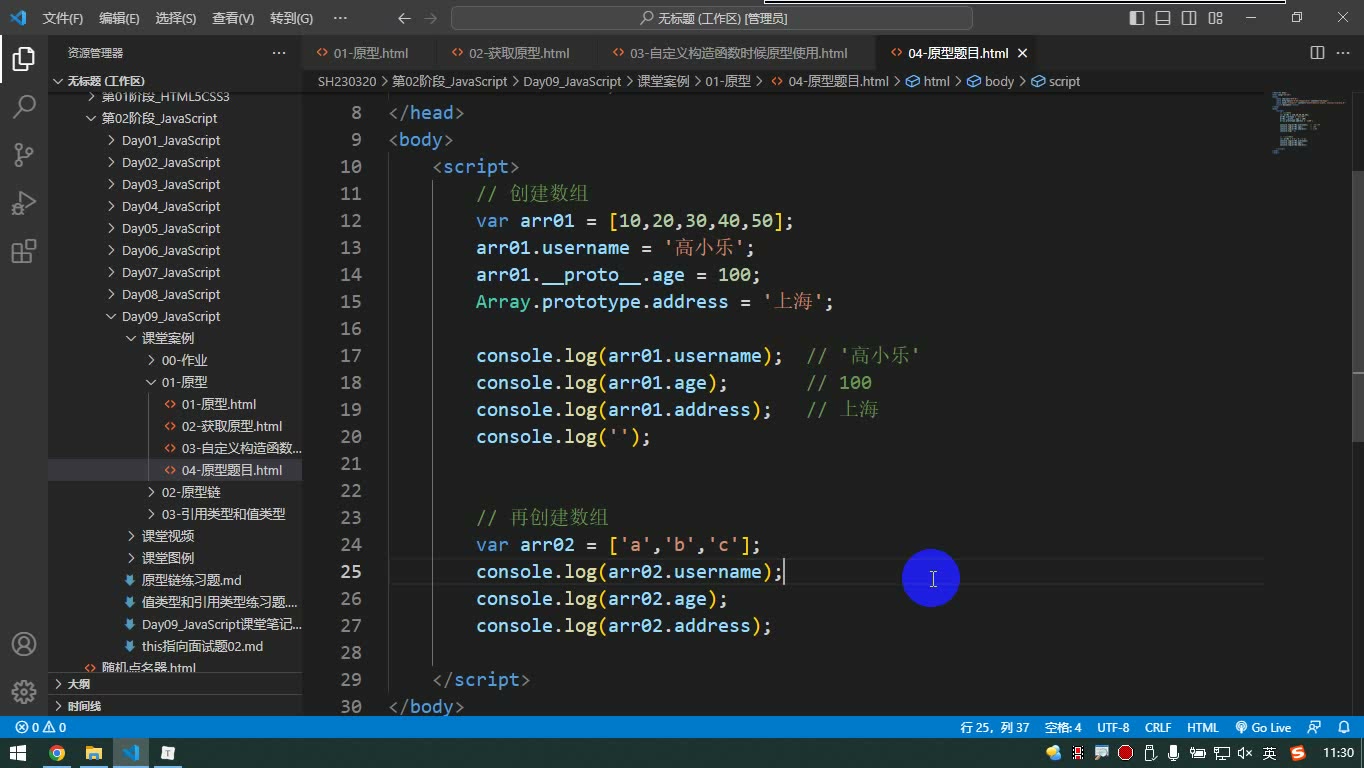Open the Manage gear menu

[24, 692]
